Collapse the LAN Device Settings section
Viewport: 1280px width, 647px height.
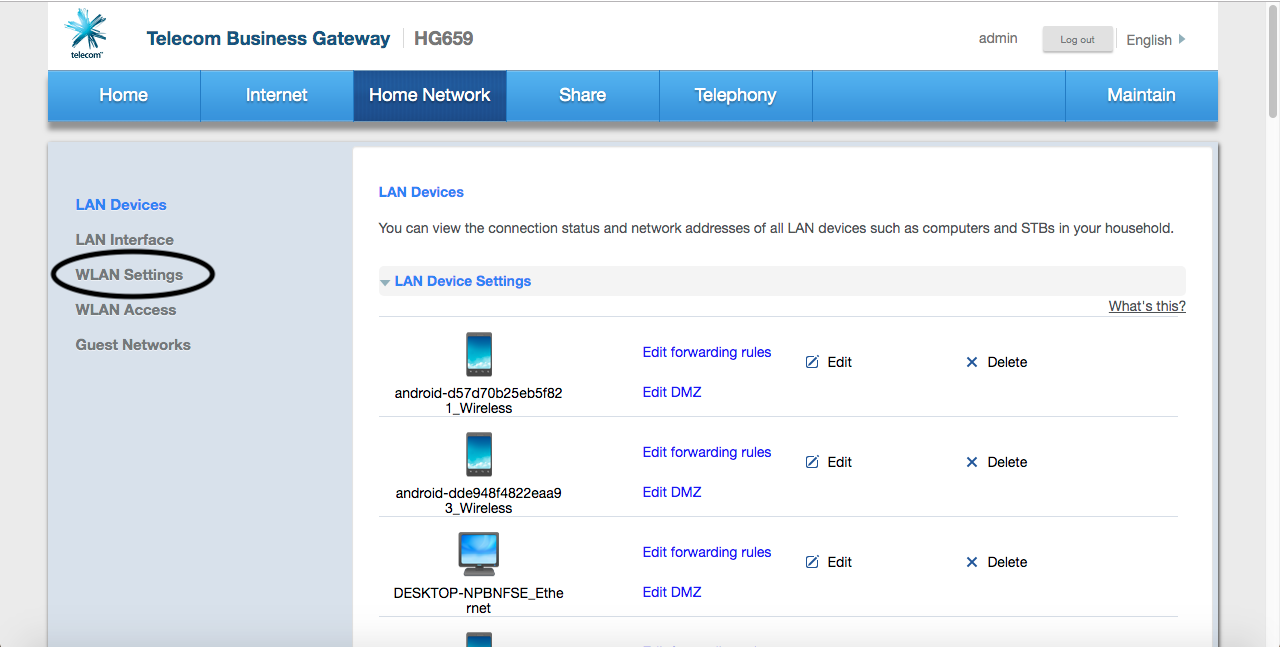385,282
